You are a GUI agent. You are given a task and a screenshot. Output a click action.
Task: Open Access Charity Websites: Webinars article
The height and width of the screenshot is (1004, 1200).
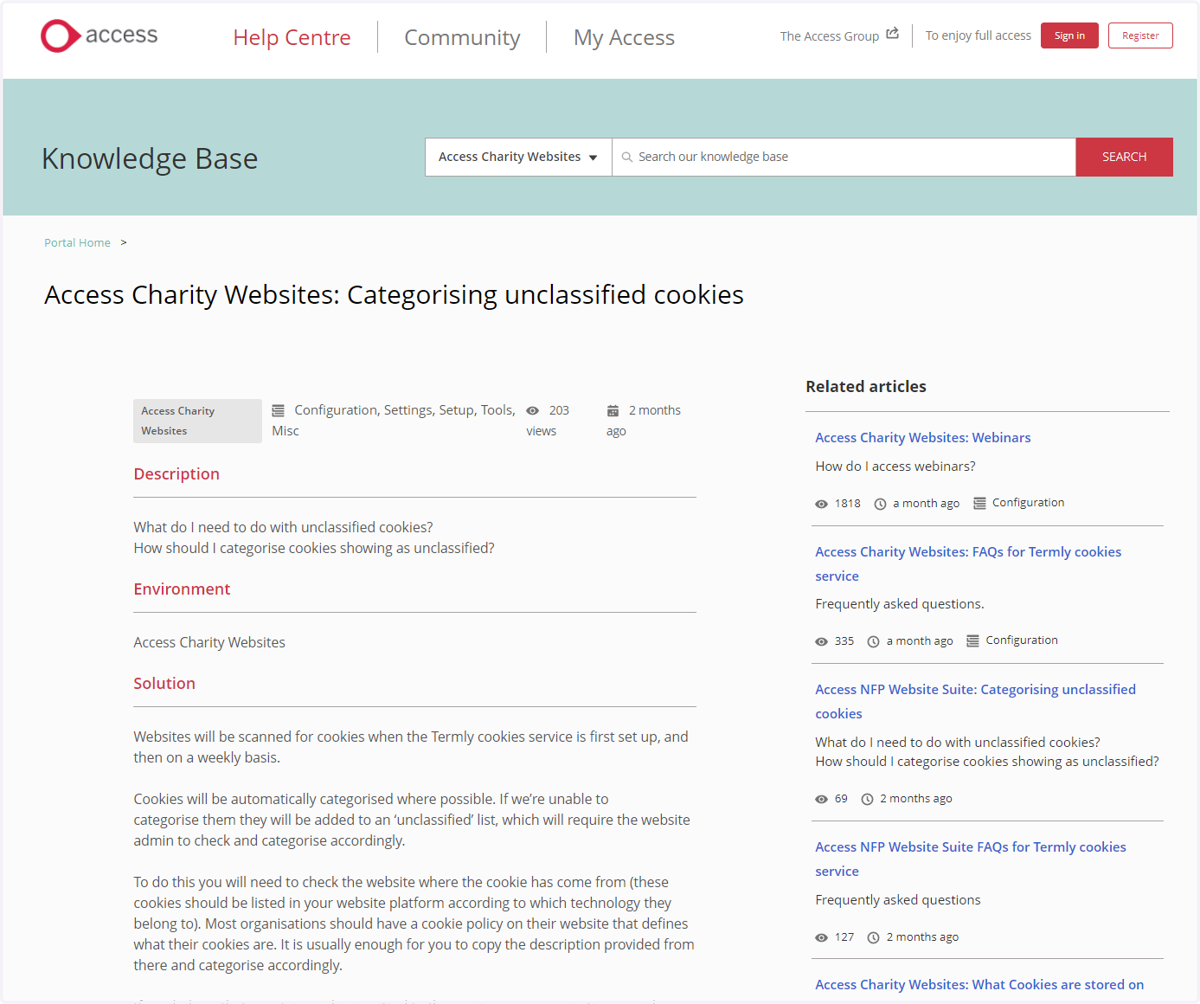point(923,438)
